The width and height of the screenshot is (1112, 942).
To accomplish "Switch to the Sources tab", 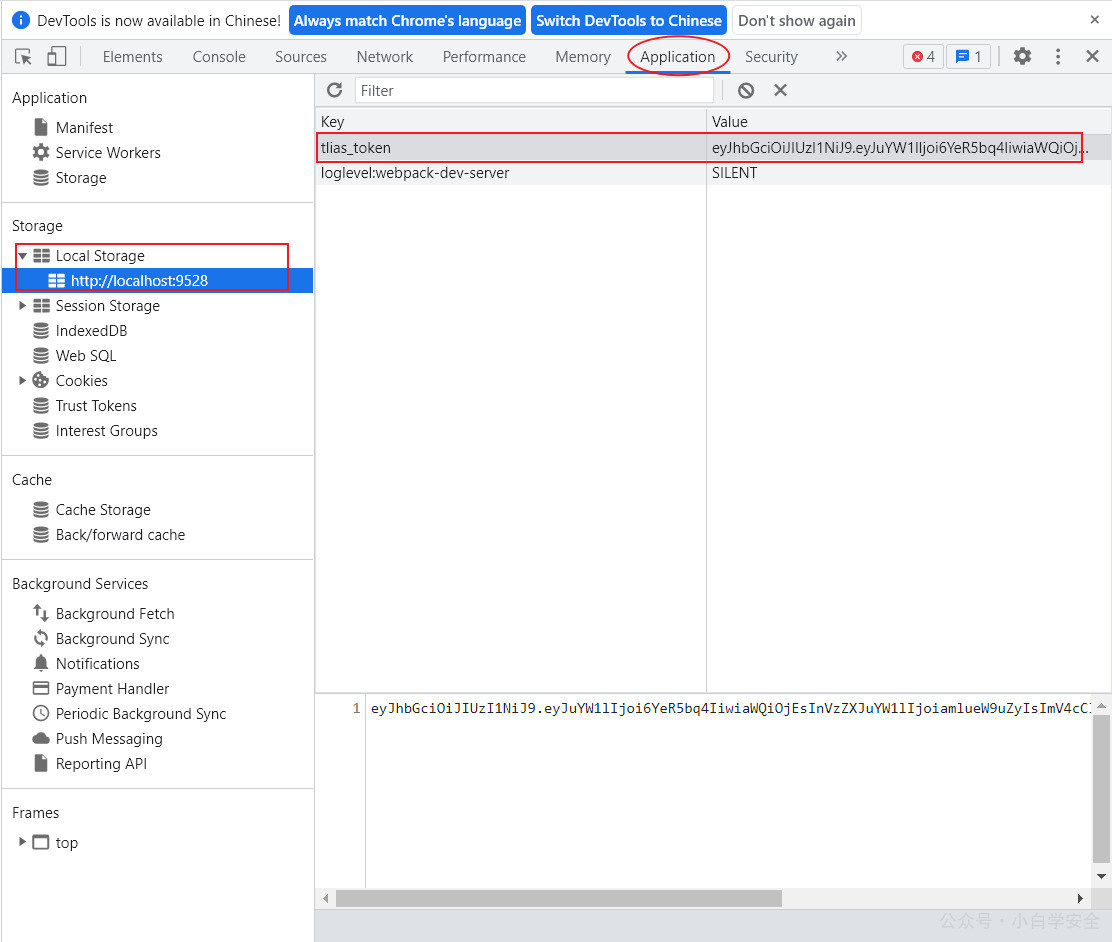I will click(x=301, y=57).
